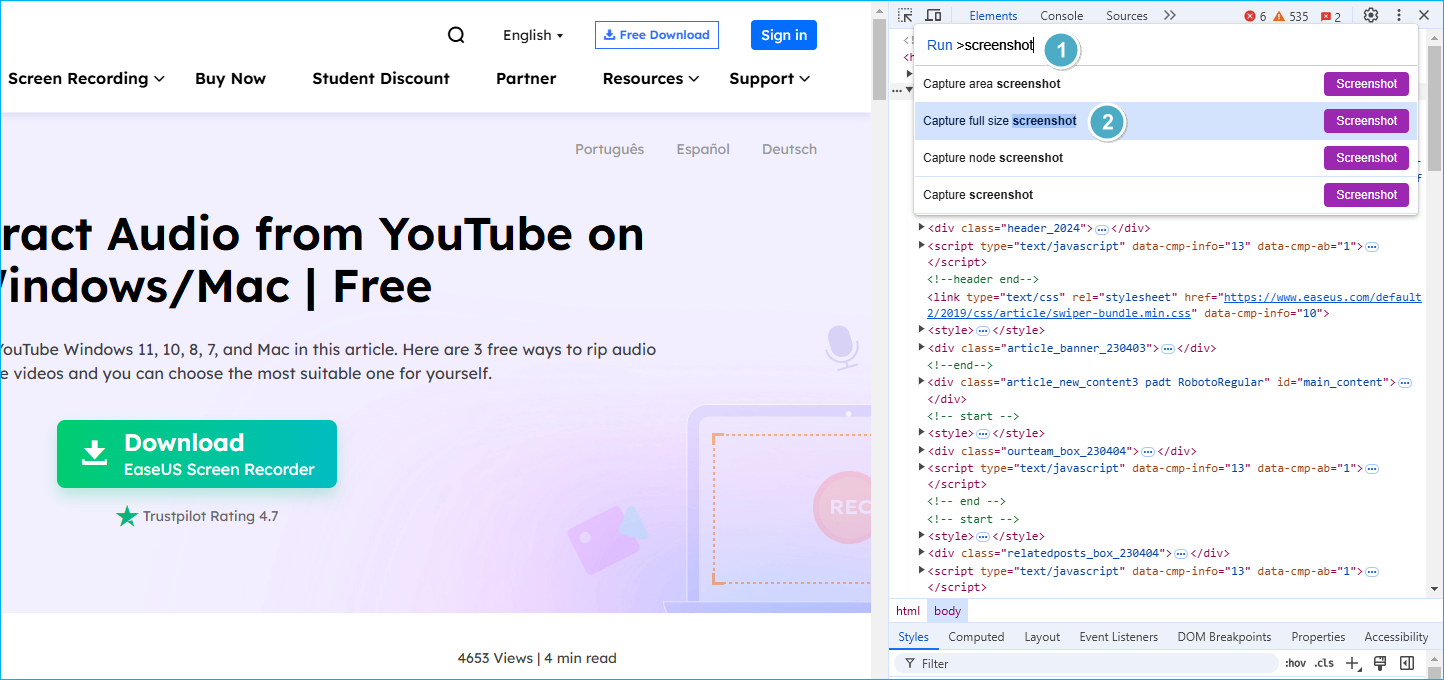The height and width of the screenshot is (680, 1444).
Task: Switch article language to Deutsch
Action: click(x=790, y=149)
